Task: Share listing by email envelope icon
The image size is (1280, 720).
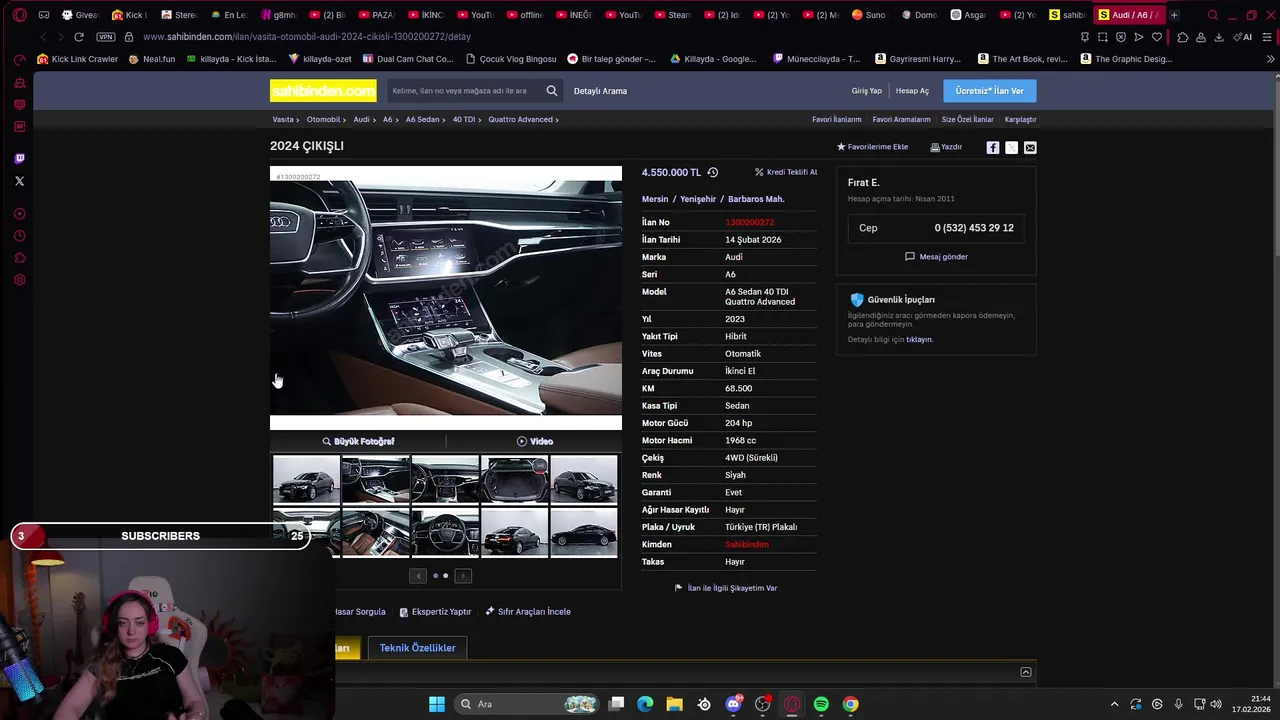Action: [x=1030, y=147]
